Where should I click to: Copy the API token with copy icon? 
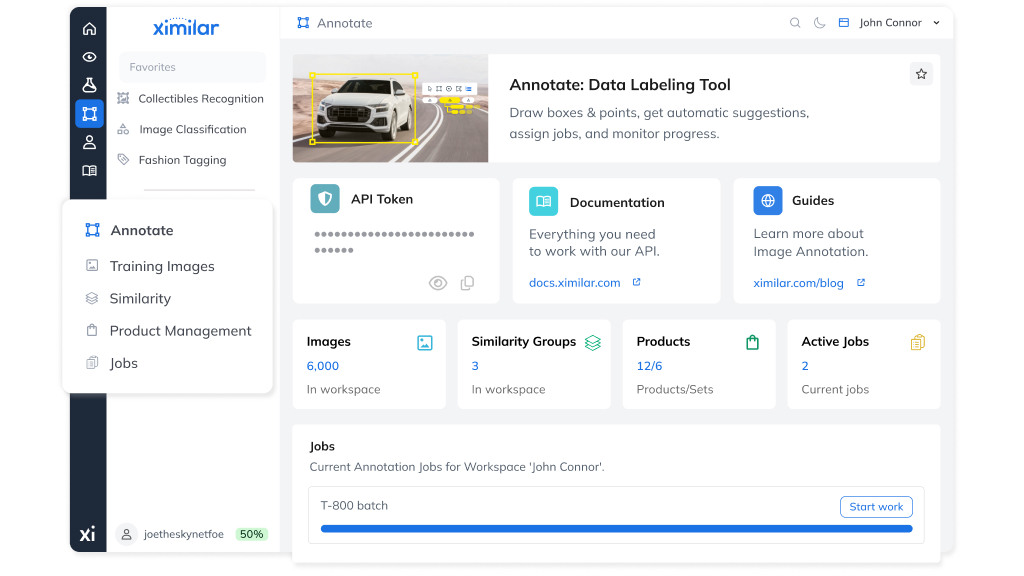pos(467,283)
